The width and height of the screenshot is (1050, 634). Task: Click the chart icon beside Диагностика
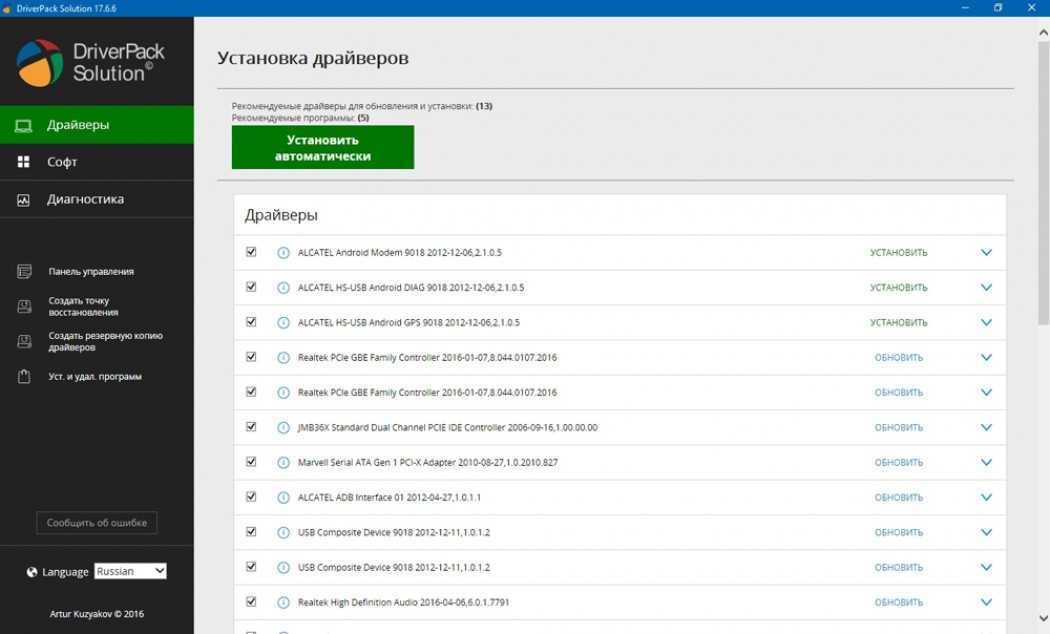pos(23,200)
